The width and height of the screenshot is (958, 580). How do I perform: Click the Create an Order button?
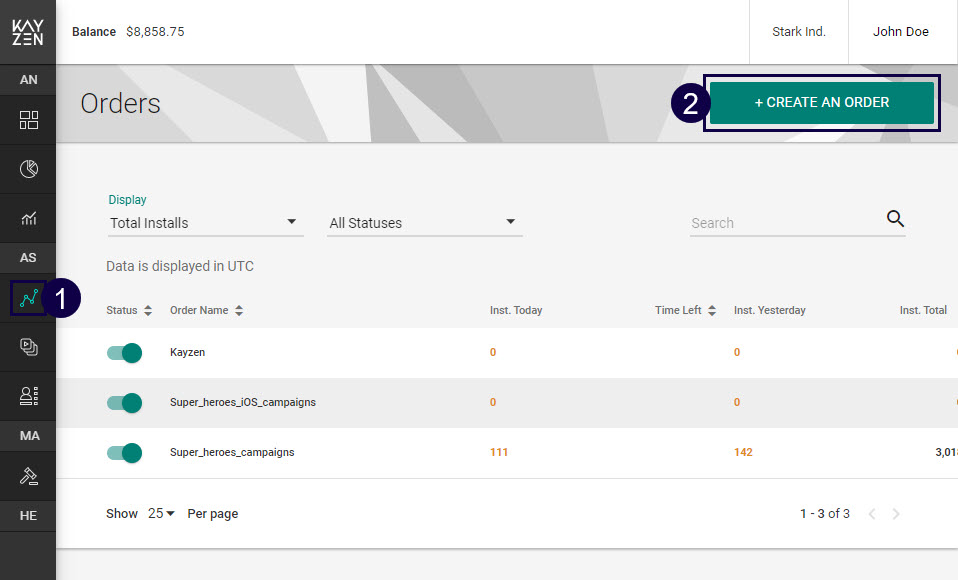[821, 103]
